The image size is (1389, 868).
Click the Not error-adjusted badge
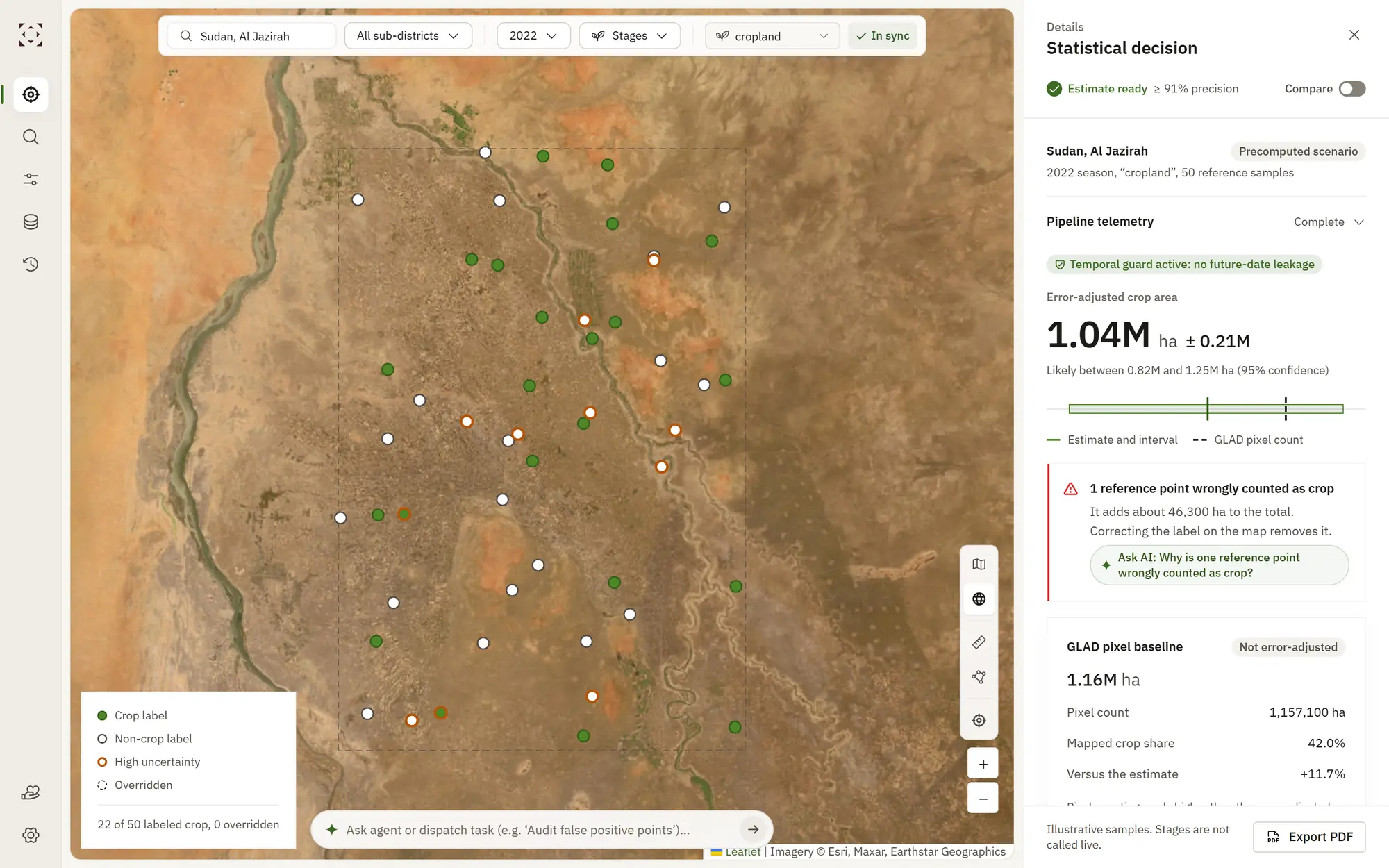(x=1288, y=647)
